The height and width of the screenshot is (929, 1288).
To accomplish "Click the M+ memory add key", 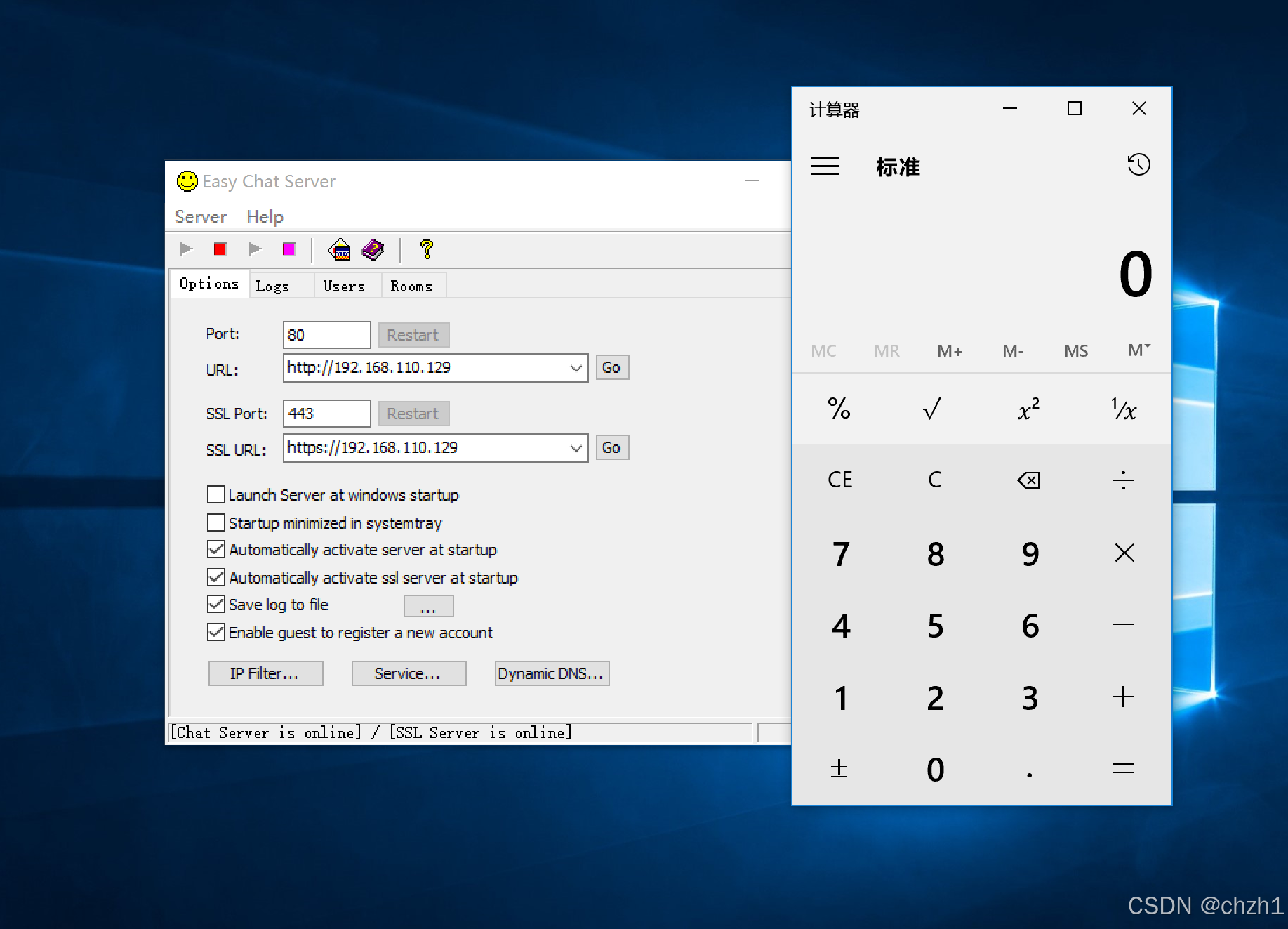I will [950, 350].
